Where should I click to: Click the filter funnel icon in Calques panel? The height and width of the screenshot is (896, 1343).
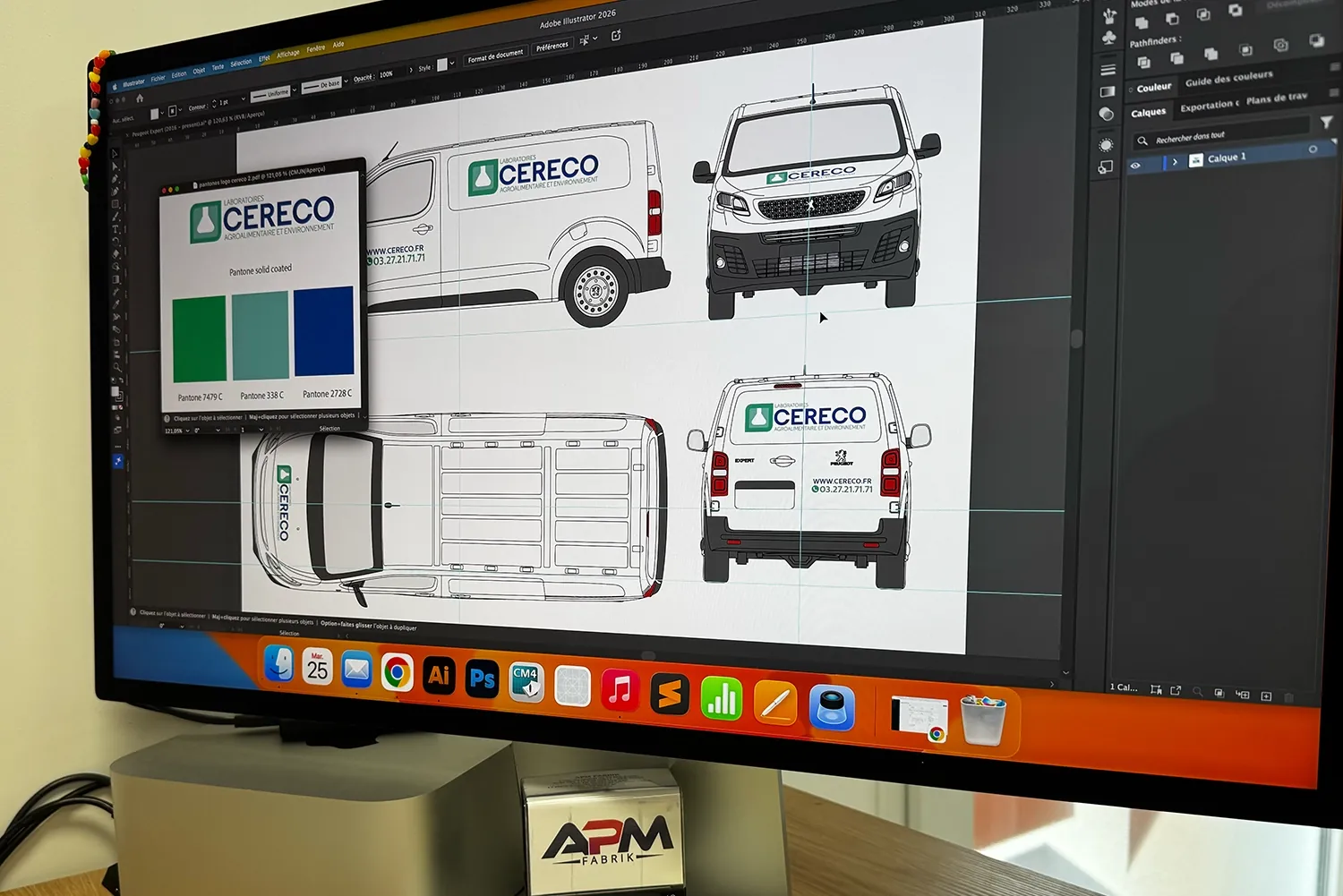point(1326,123)
